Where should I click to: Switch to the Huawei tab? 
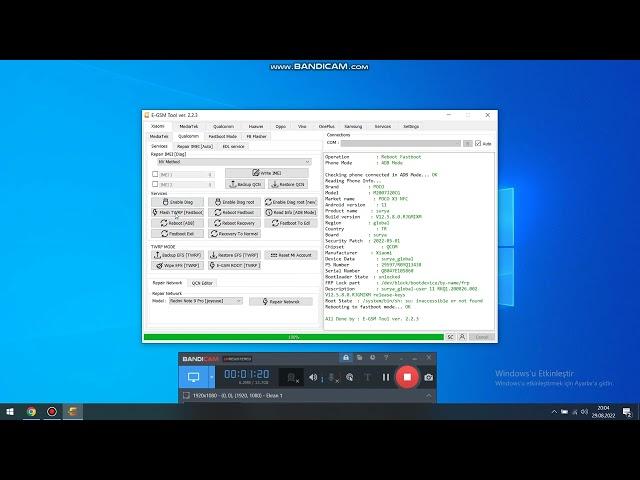click(x=256, y=127)
